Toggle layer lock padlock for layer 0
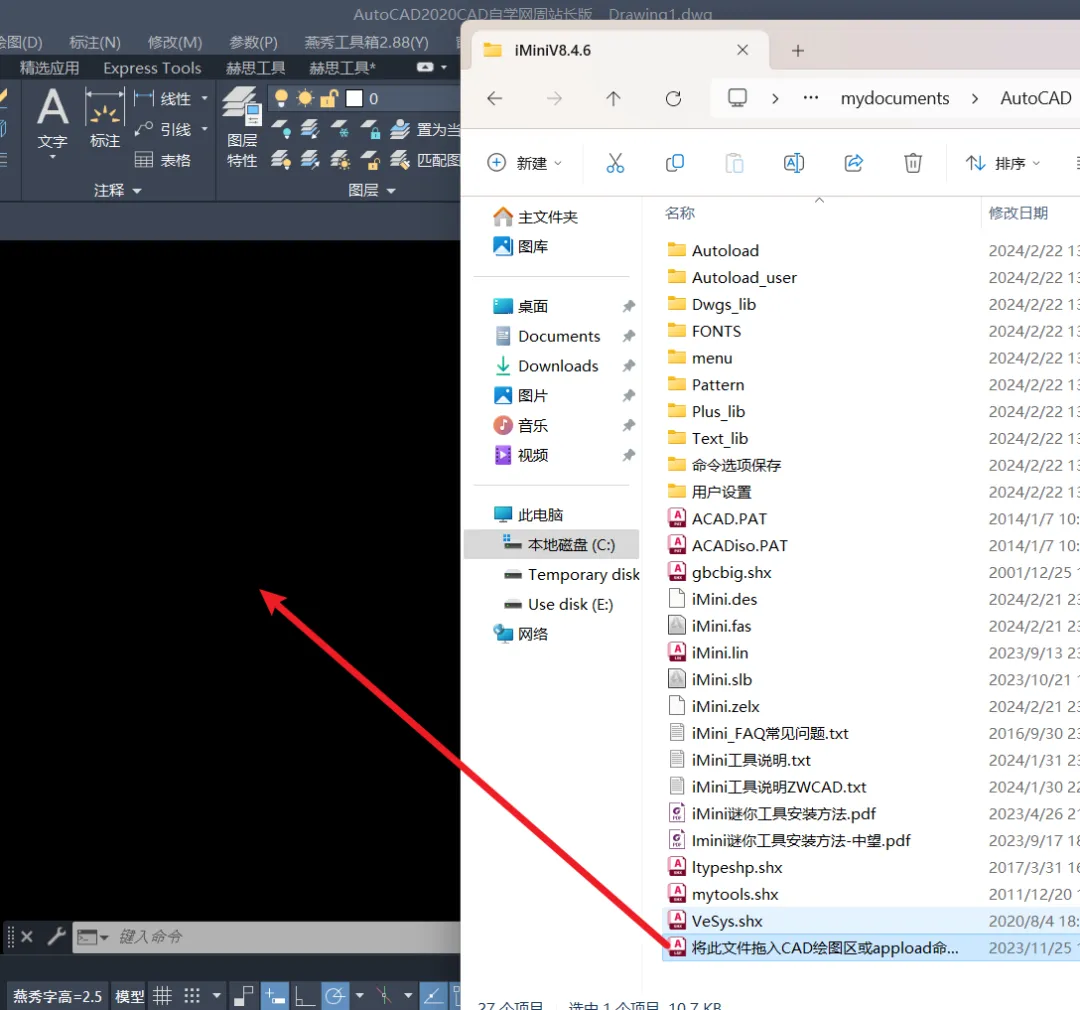 [x=329, y=99]
